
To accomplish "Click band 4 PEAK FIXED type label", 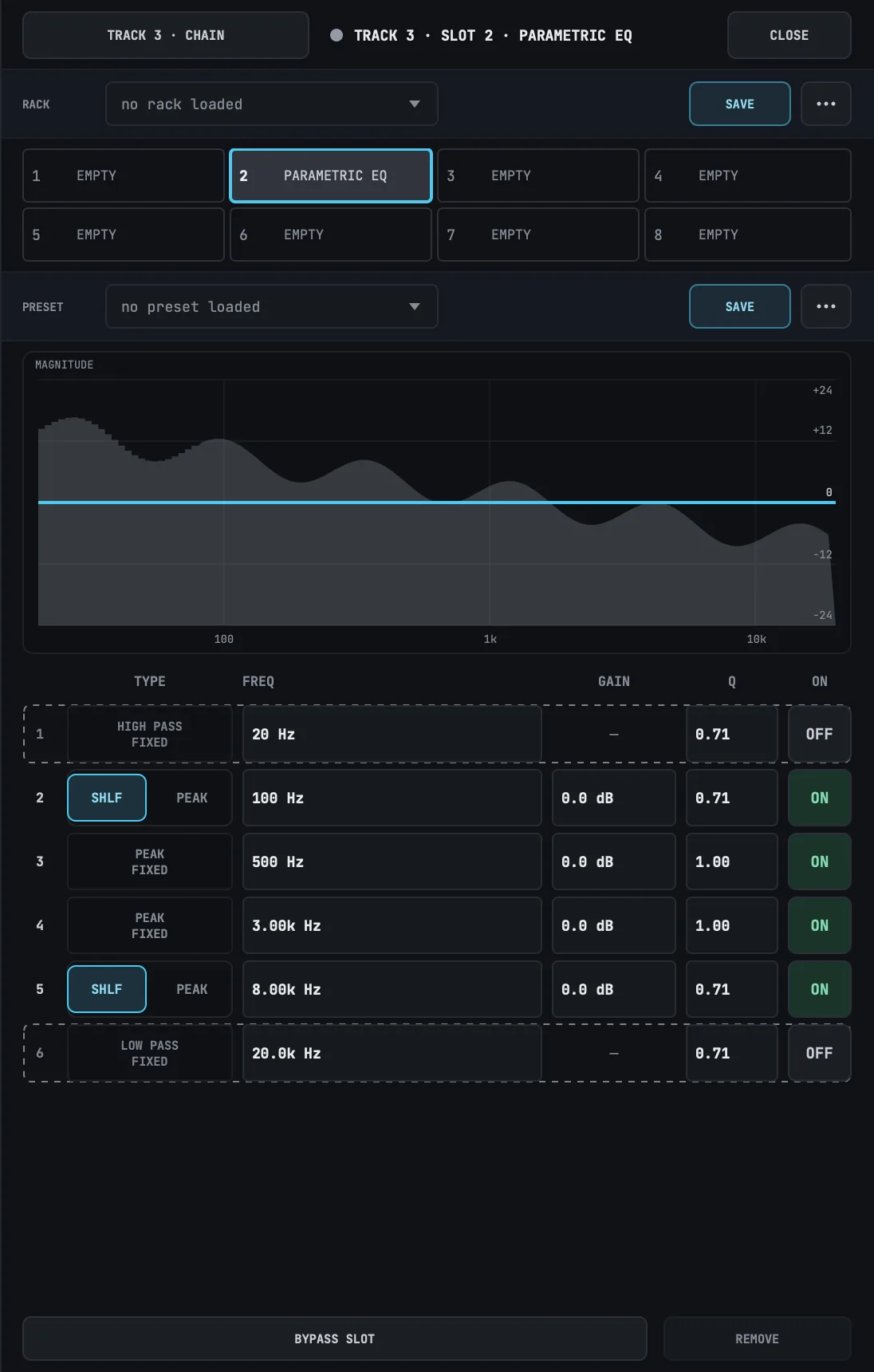I will tap(150, 925).
